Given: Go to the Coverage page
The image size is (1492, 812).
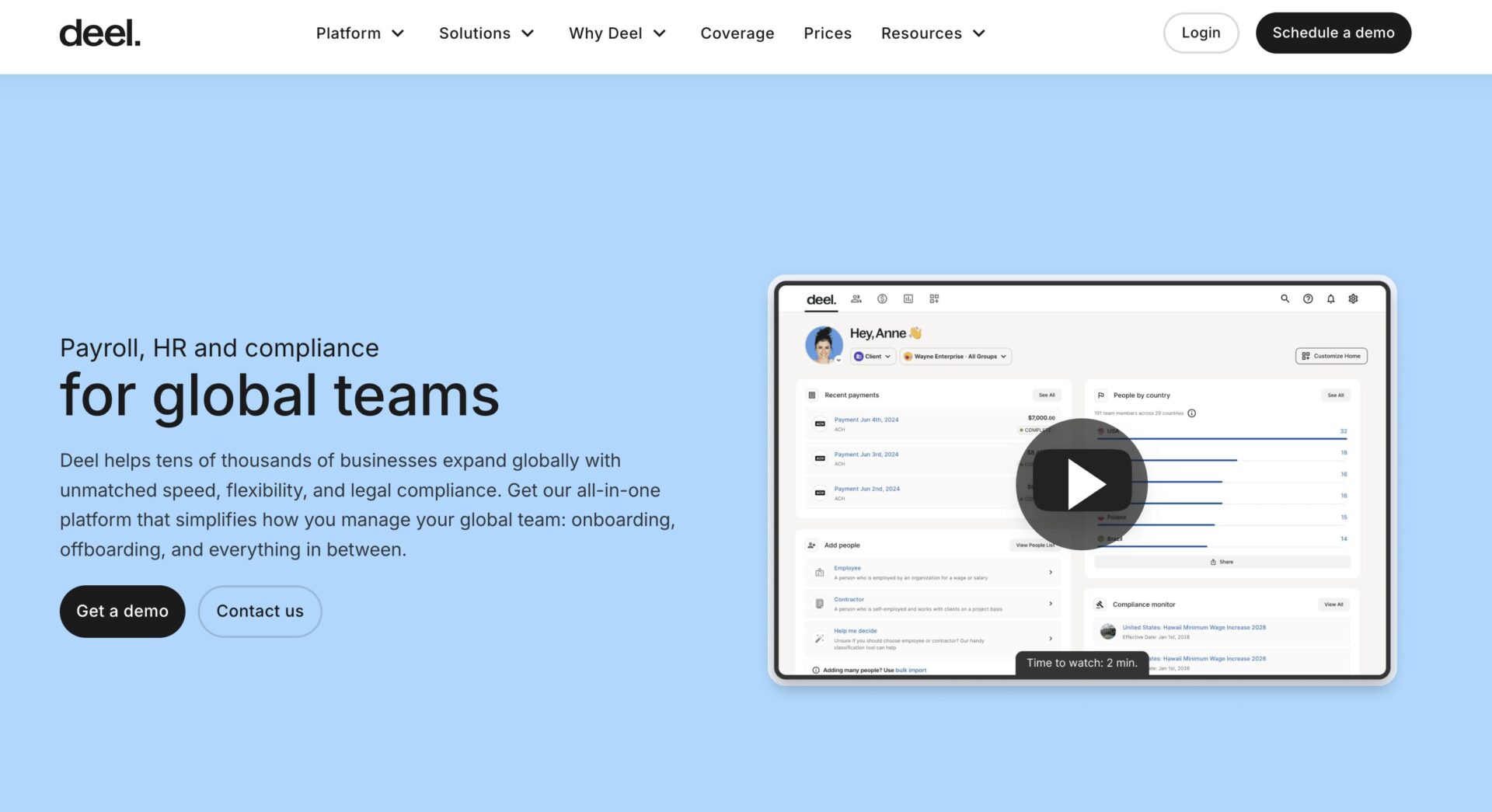Looking at the screenshot, I should 737,33.
